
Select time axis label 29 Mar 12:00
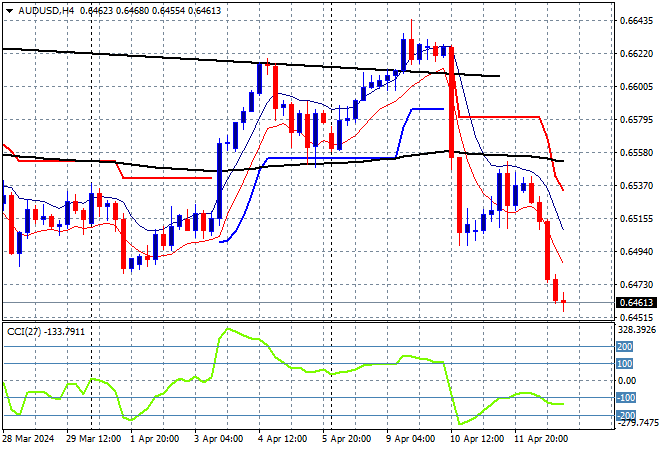click(x=93, y=439)
